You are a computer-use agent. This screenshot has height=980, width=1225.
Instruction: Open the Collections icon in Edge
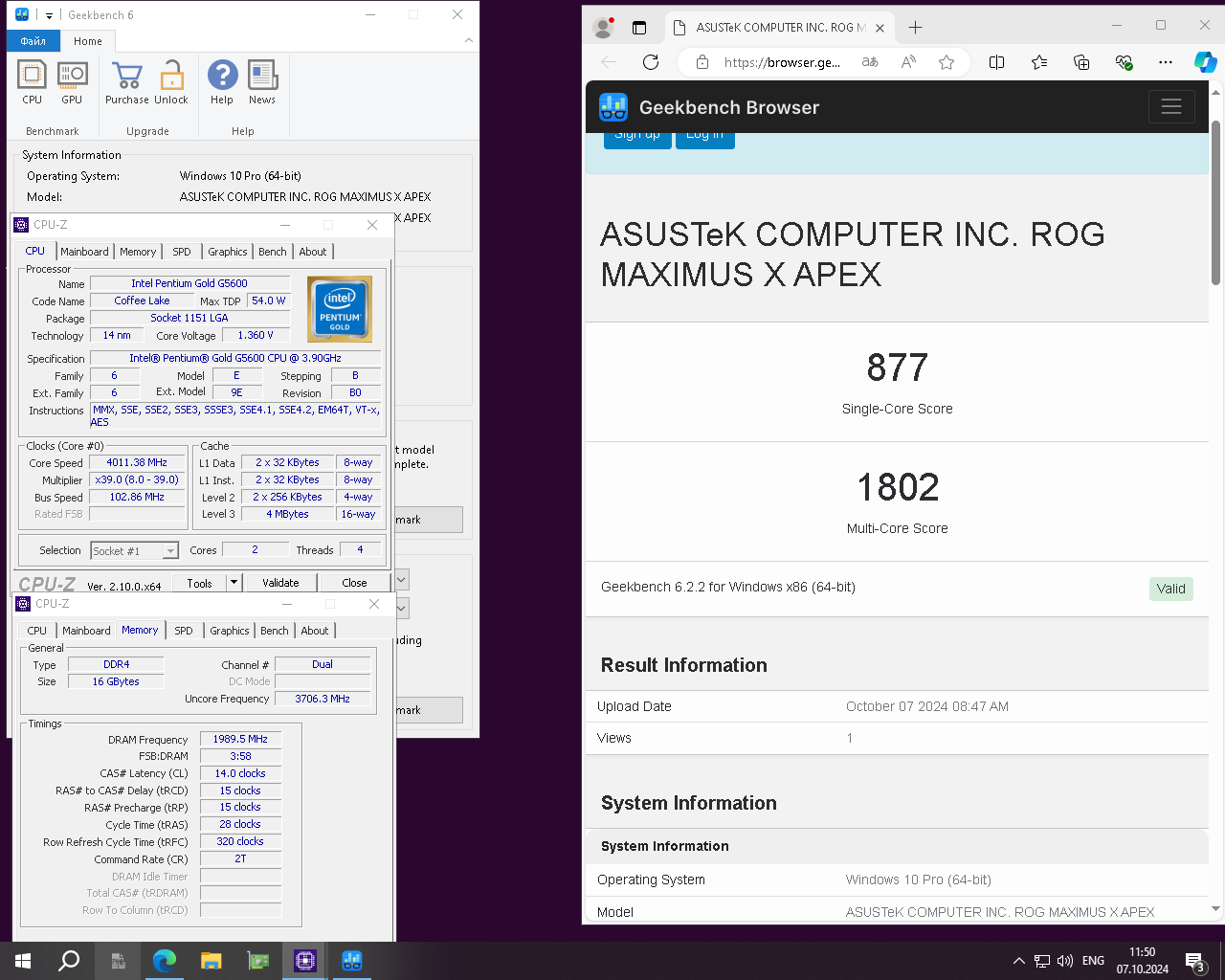click(1081, 62)
